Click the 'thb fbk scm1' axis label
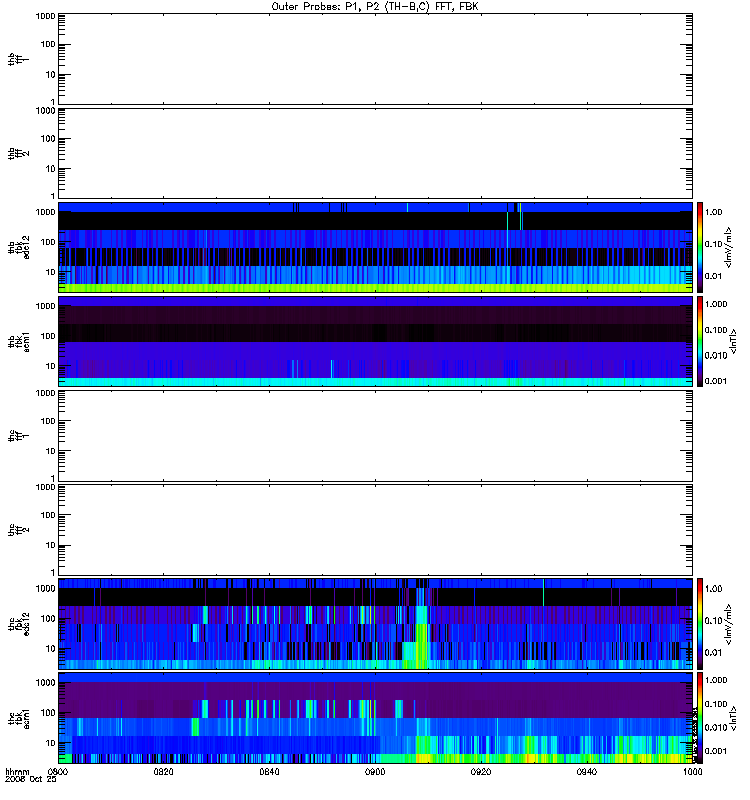 18,341
